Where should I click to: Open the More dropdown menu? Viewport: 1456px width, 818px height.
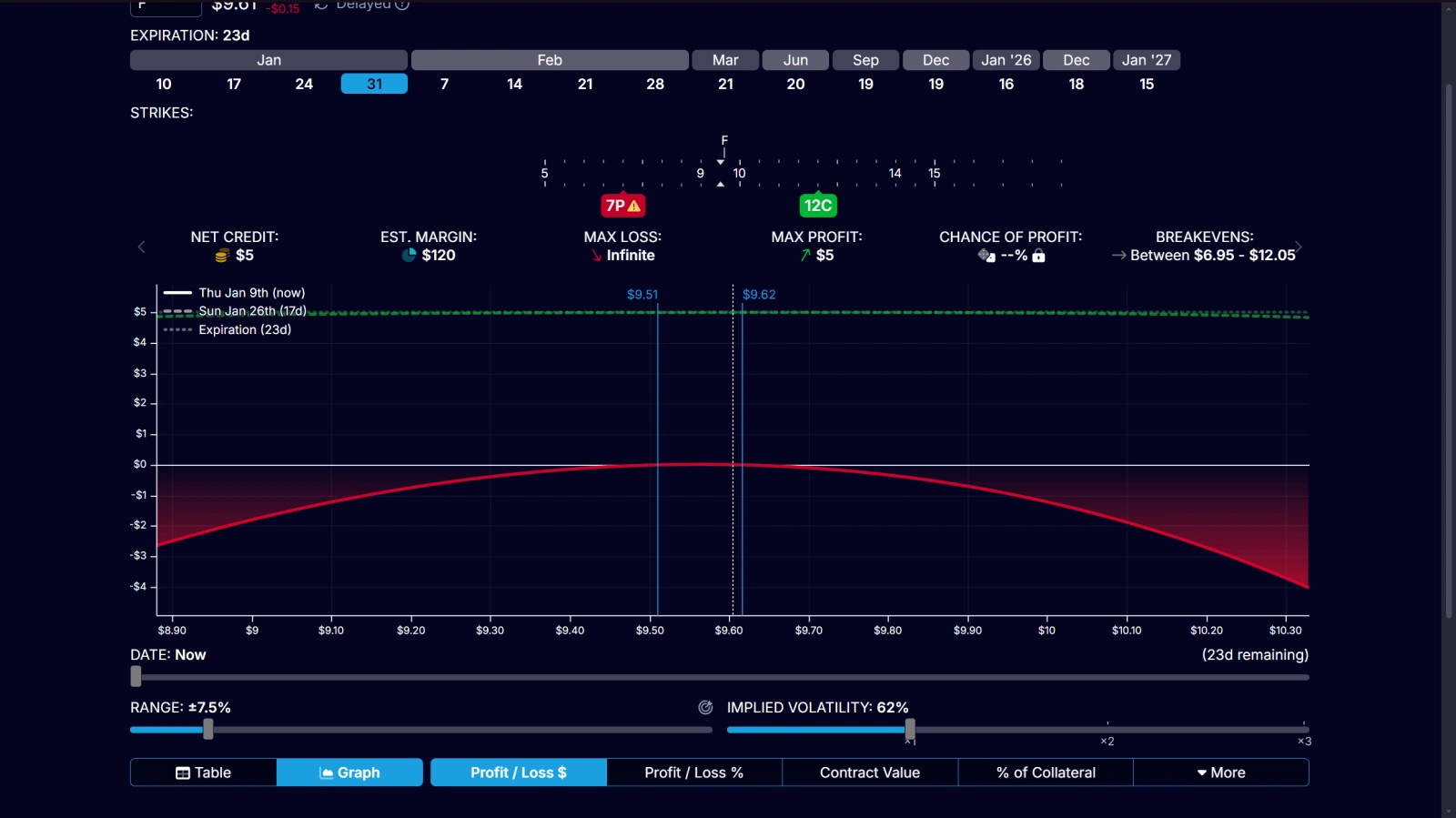tap(1221, 773)
